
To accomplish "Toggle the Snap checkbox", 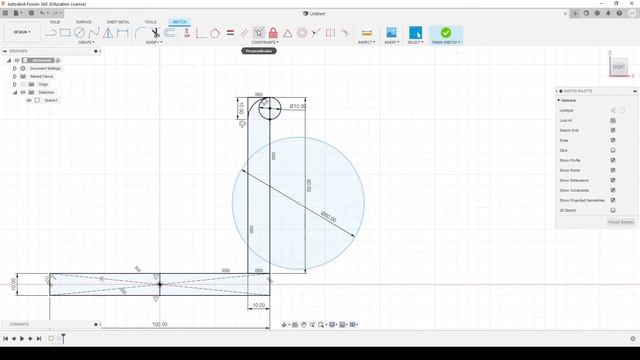I will (613, 140).
